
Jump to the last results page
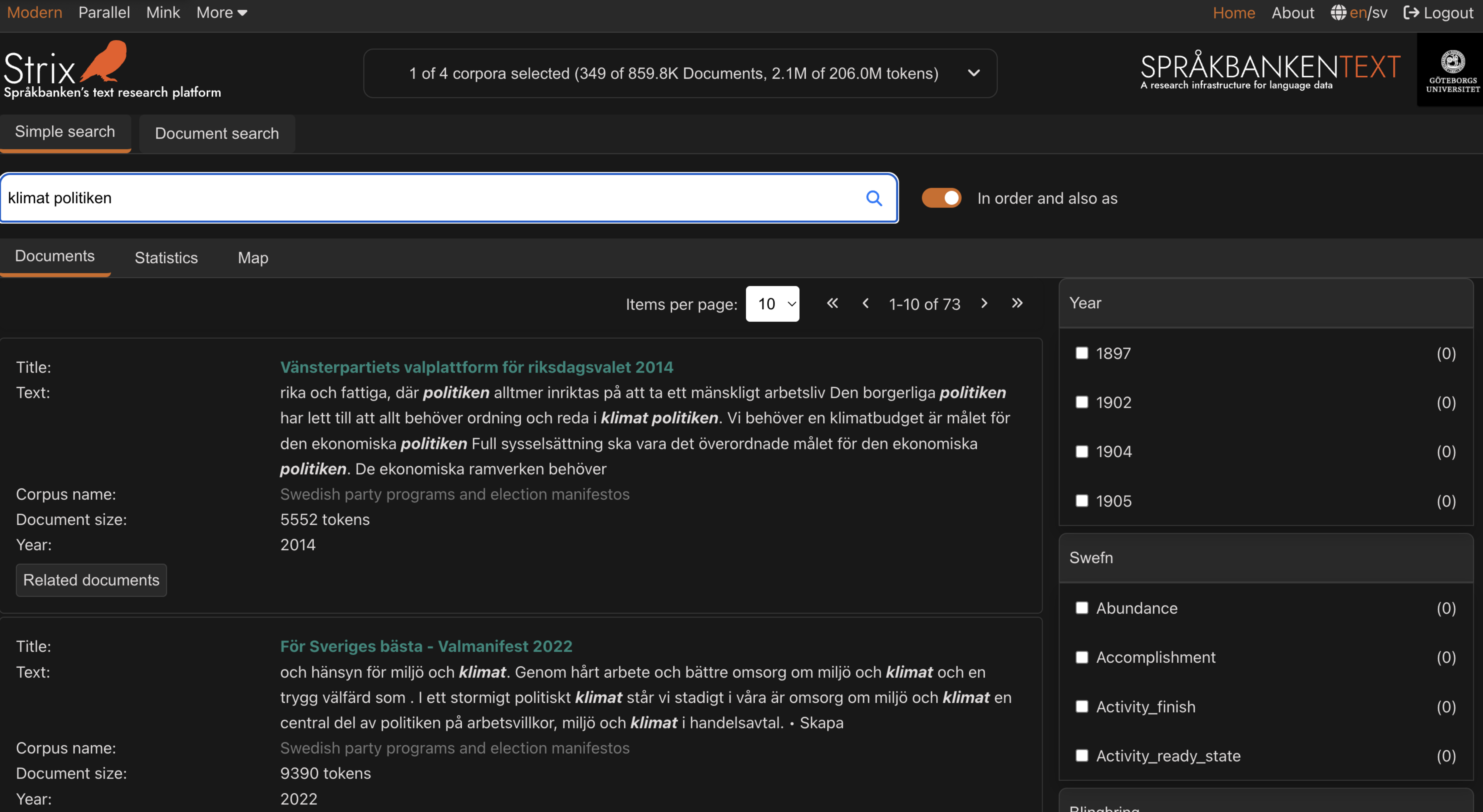[x=1017, y=303]
